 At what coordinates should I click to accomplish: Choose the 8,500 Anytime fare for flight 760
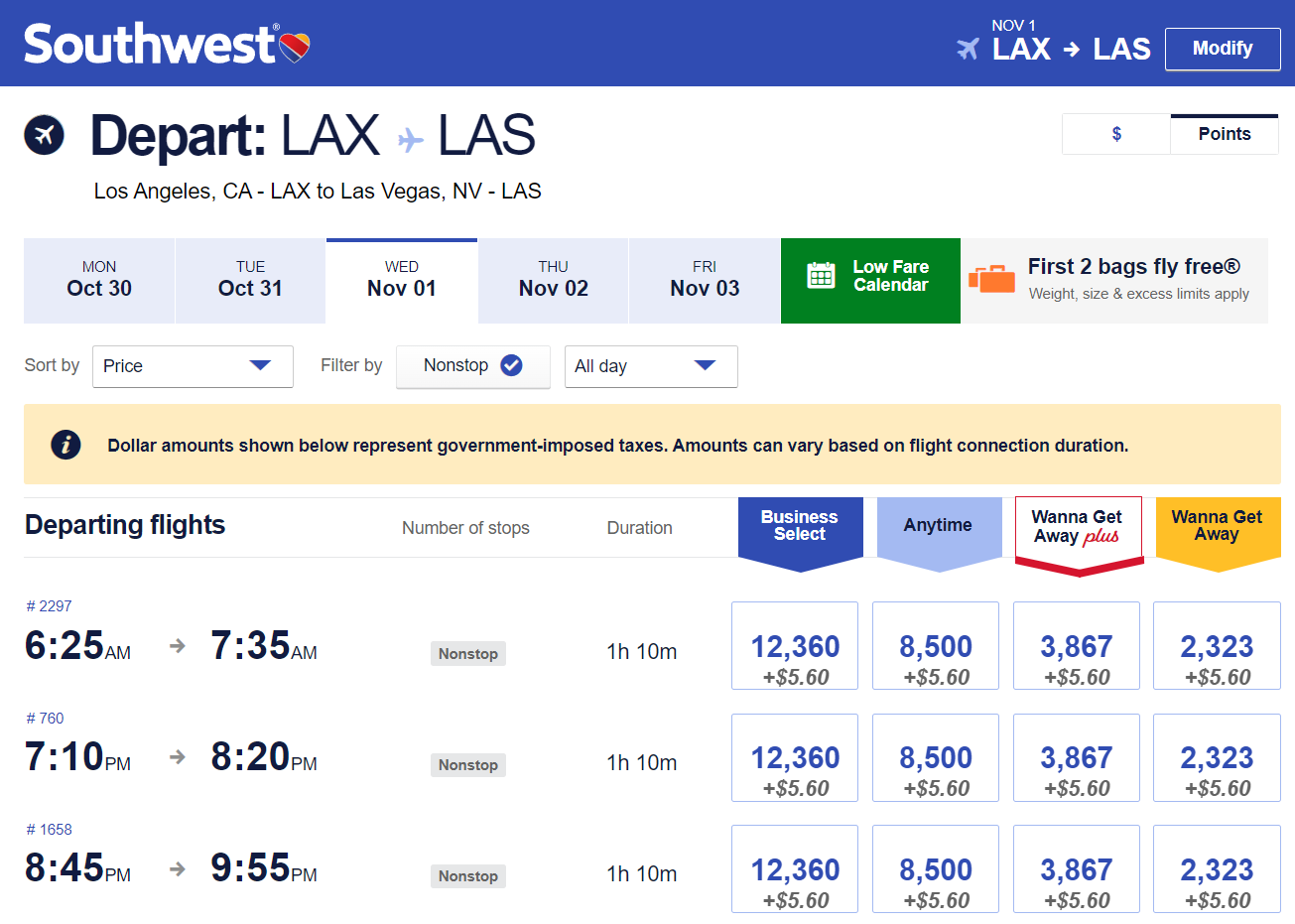(x=934, y=756)
